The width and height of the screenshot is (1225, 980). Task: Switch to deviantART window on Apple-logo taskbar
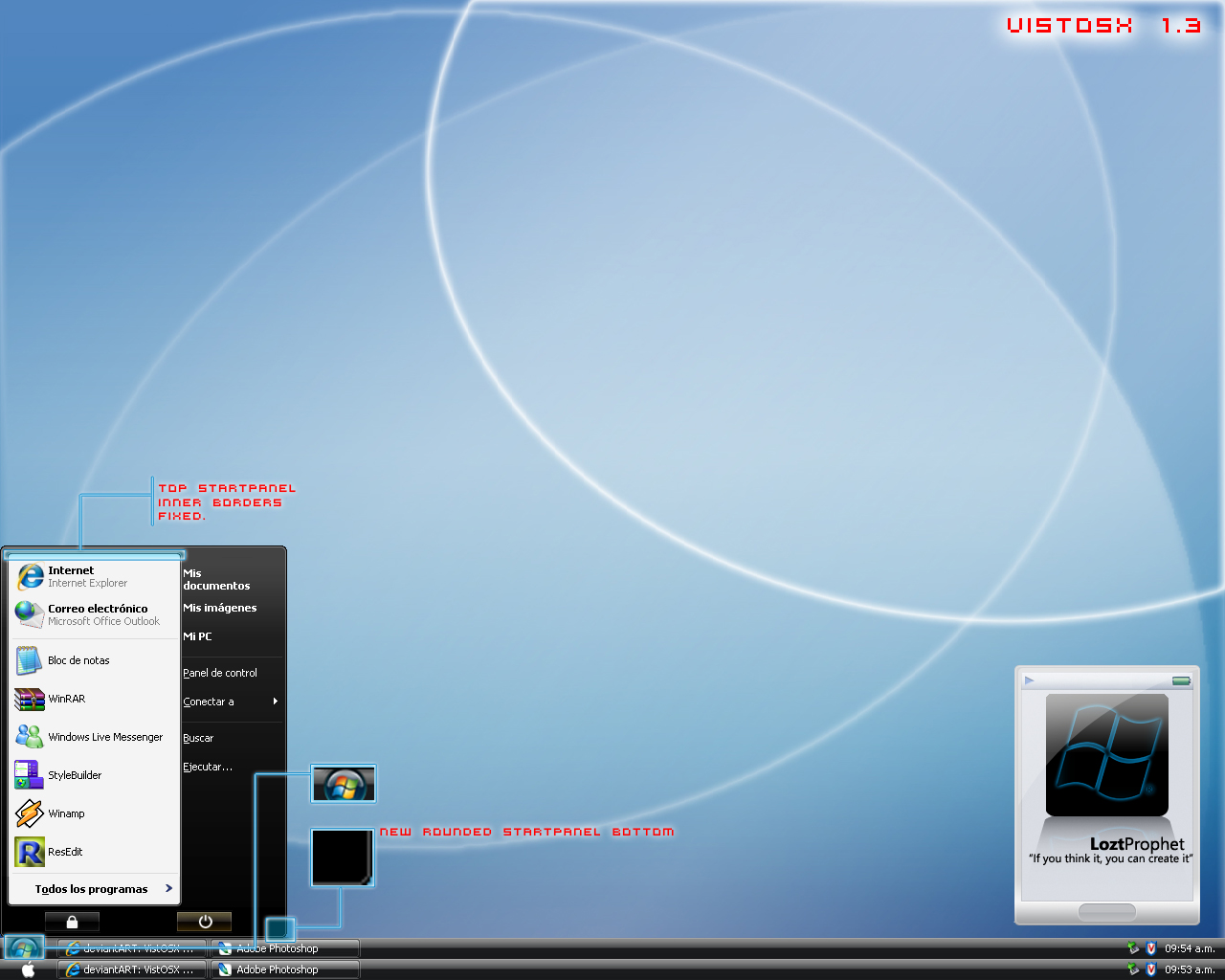[132, 969]
